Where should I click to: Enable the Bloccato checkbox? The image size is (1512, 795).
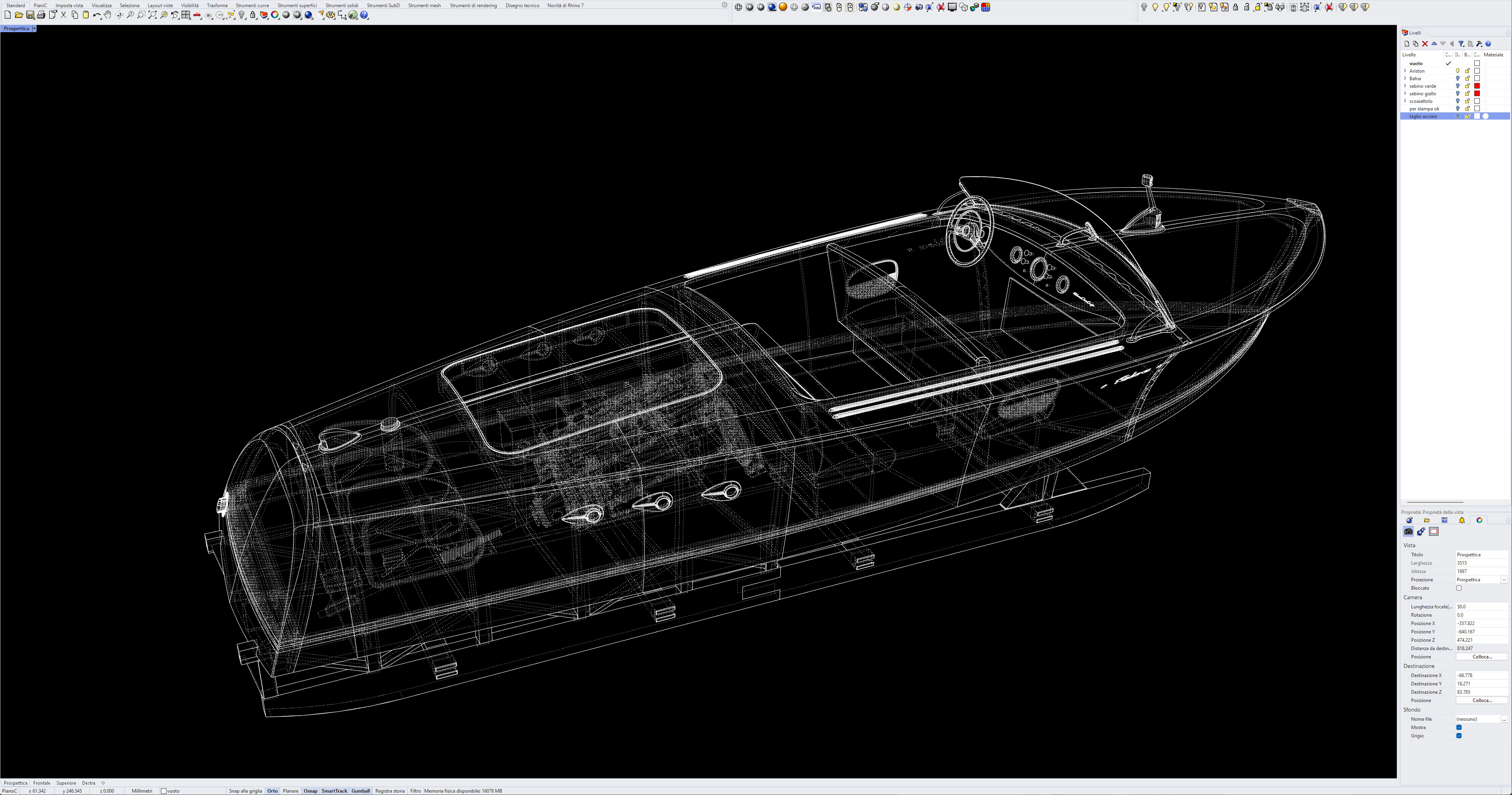point(1459,588)
